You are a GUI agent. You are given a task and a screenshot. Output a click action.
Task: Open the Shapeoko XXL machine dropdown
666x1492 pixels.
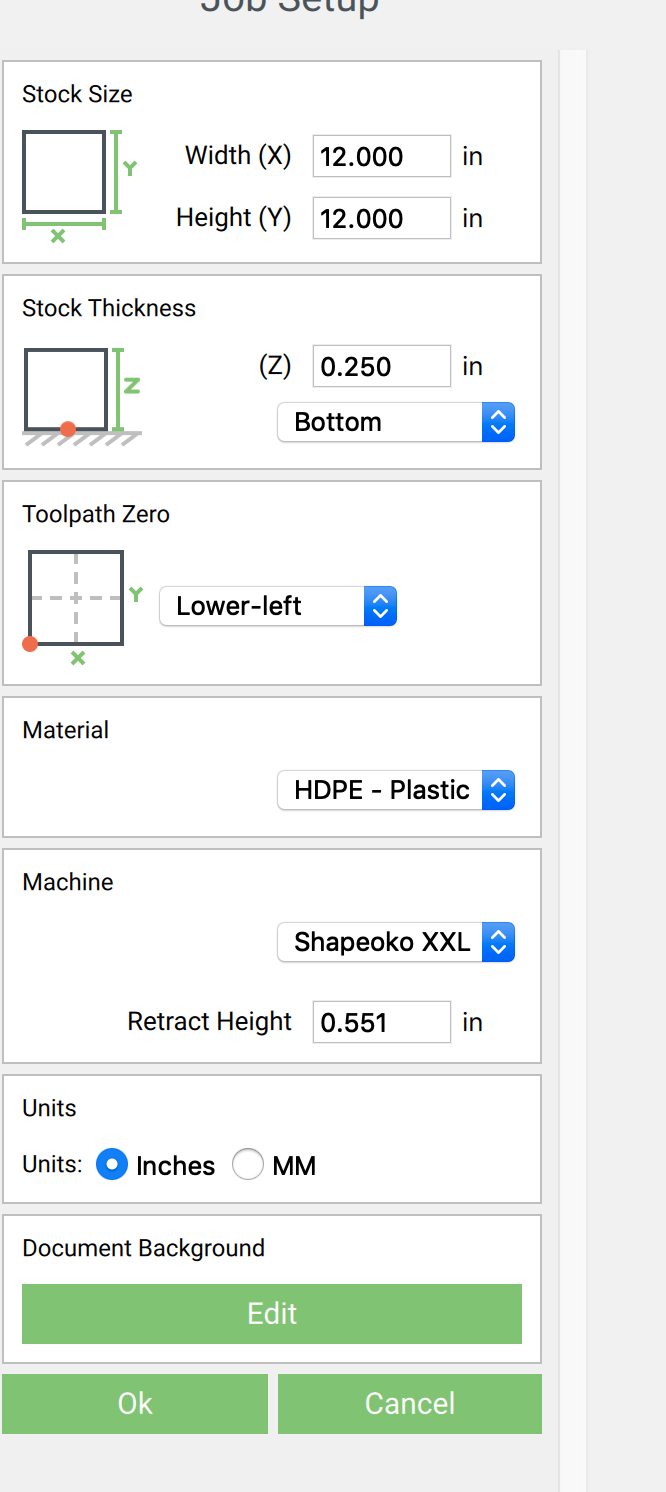[395, 942]
